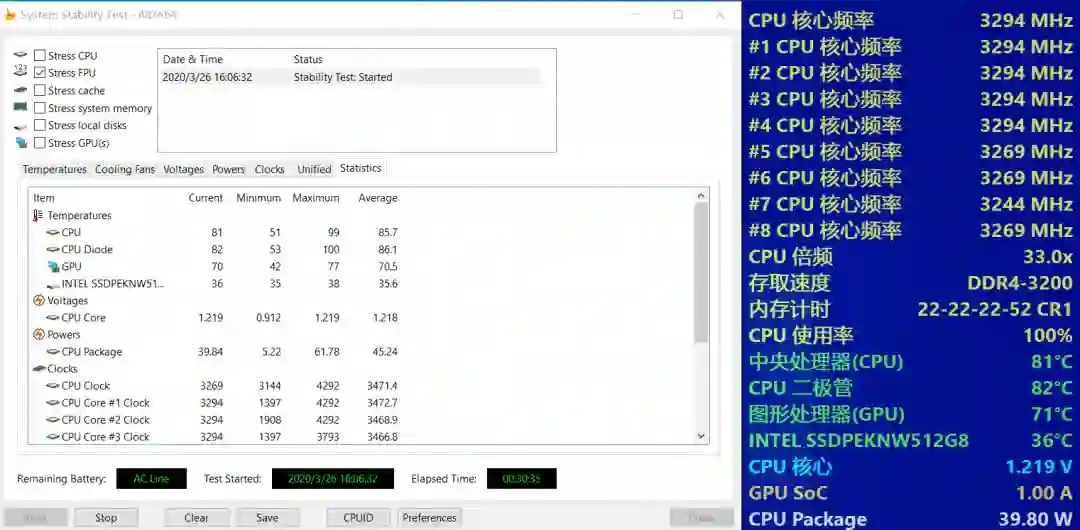Click the CPU Core voltage row icon

pyautogui.click(x=52, y=318)
